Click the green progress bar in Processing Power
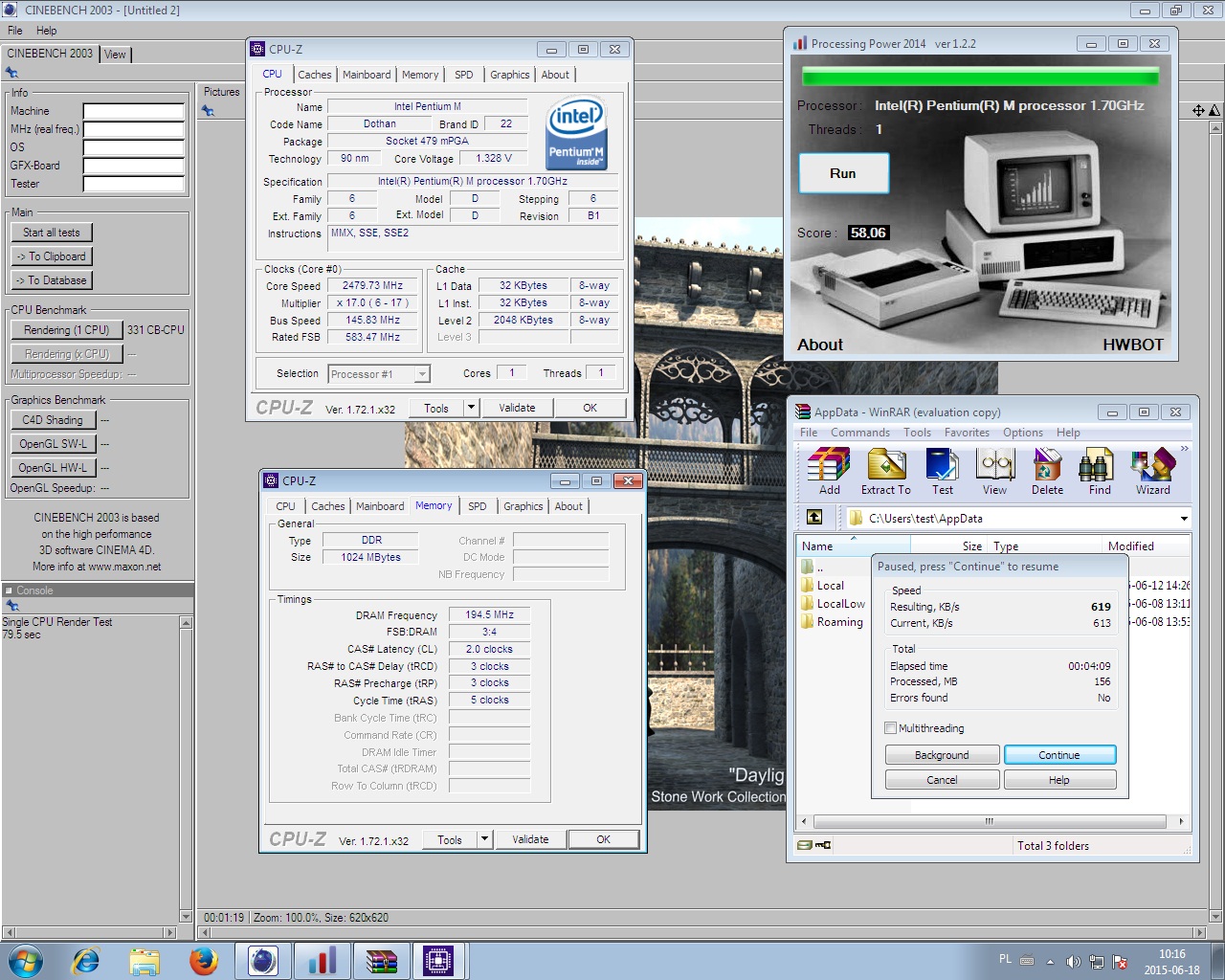This screenshot has height=980, width=1225. (980, 77)
